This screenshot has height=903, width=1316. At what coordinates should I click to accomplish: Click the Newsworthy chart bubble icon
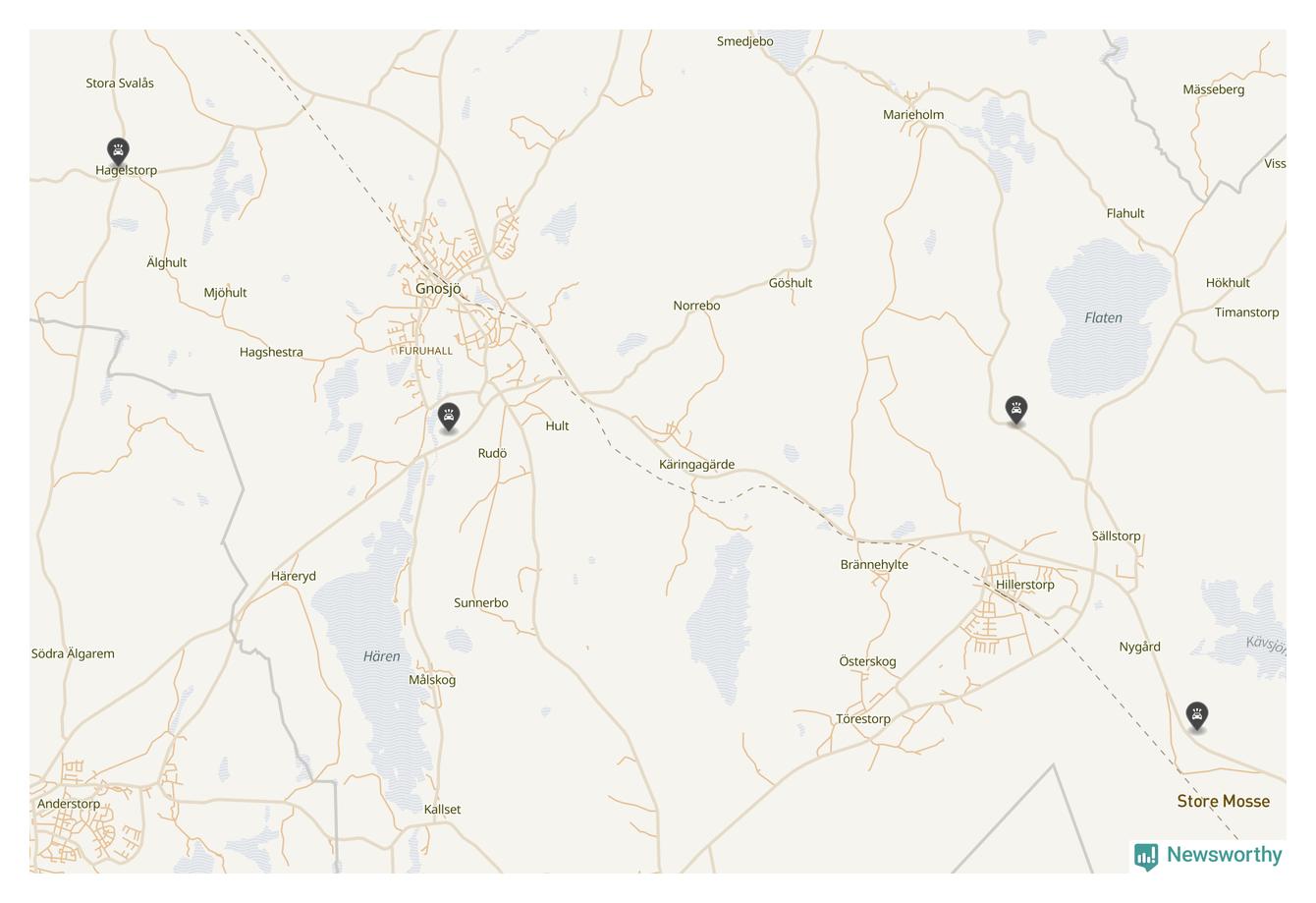(x=1146, y=857)
